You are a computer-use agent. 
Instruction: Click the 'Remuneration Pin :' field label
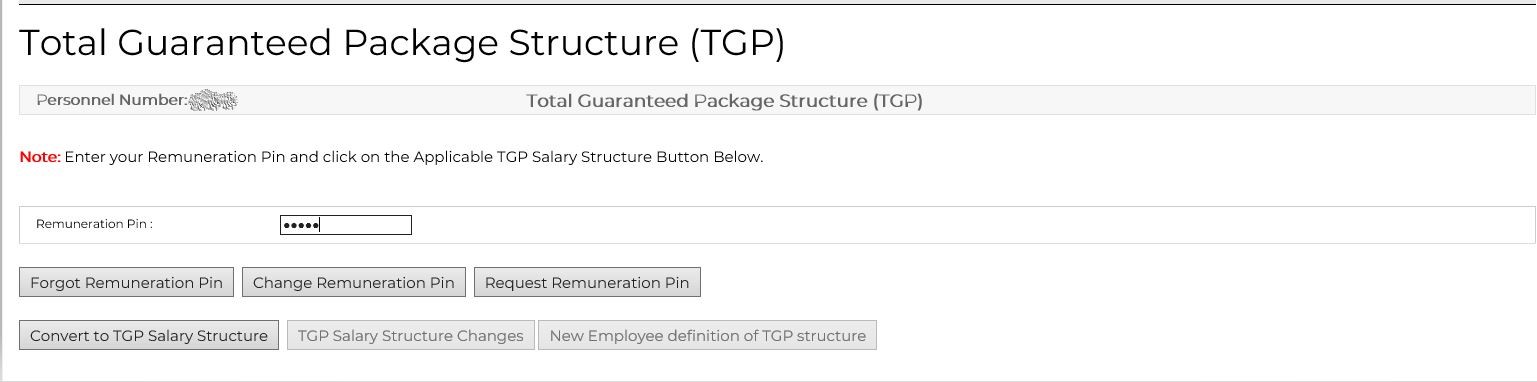point(94,224)
